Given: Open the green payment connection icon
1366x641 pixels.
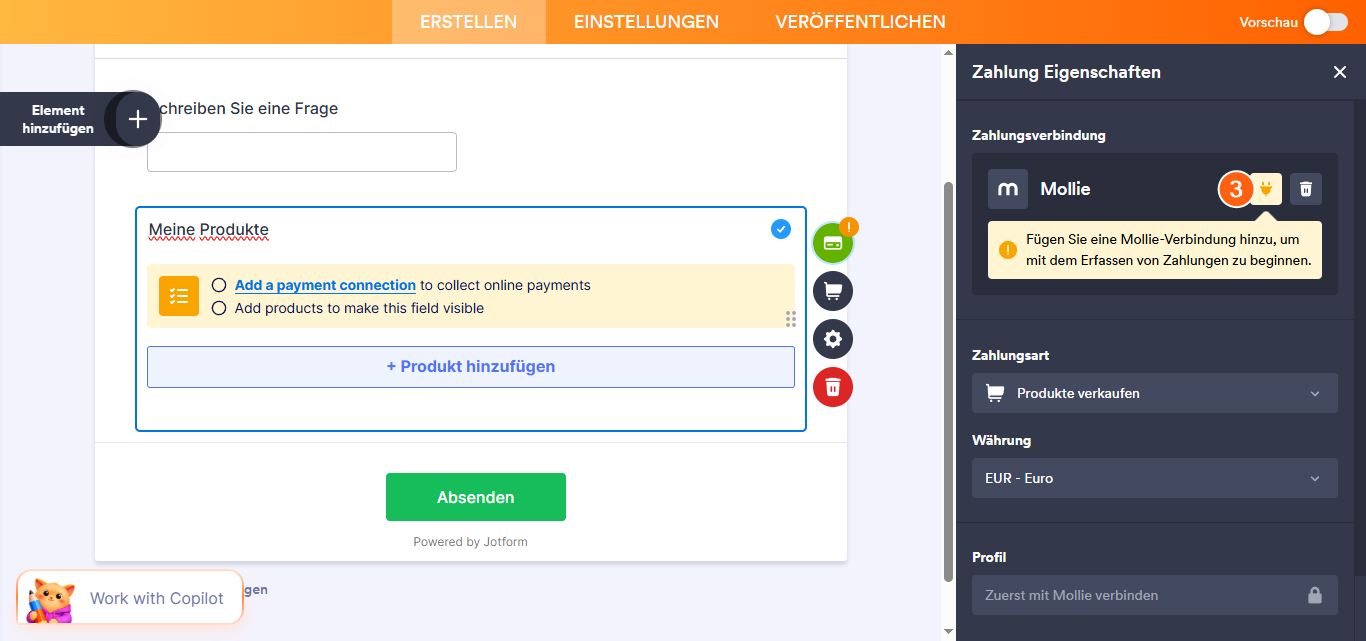Looking at the screenshot, I should (833, 242).
